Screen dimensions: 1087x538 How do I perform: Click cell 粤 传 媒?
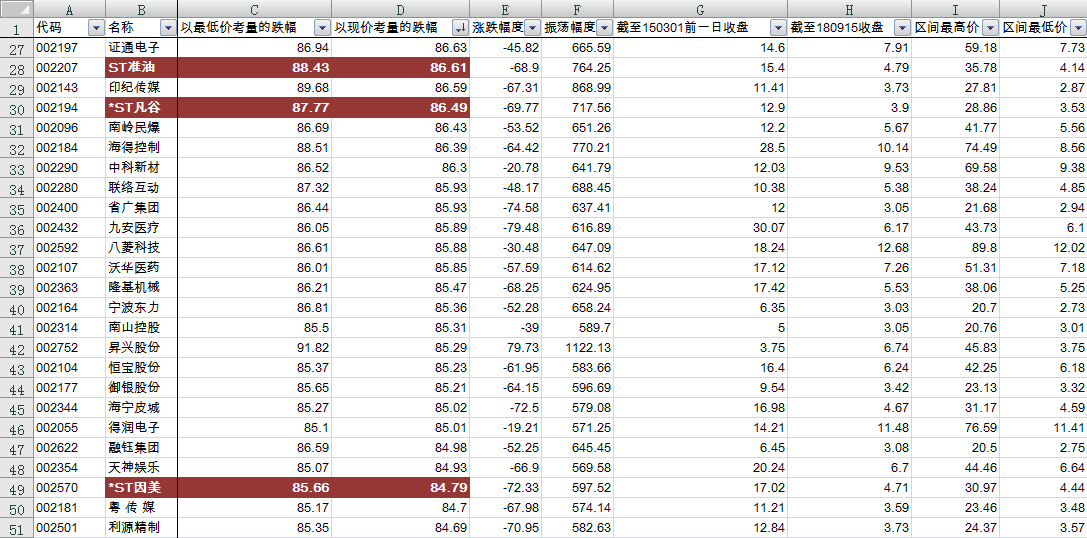pos(141,508)
